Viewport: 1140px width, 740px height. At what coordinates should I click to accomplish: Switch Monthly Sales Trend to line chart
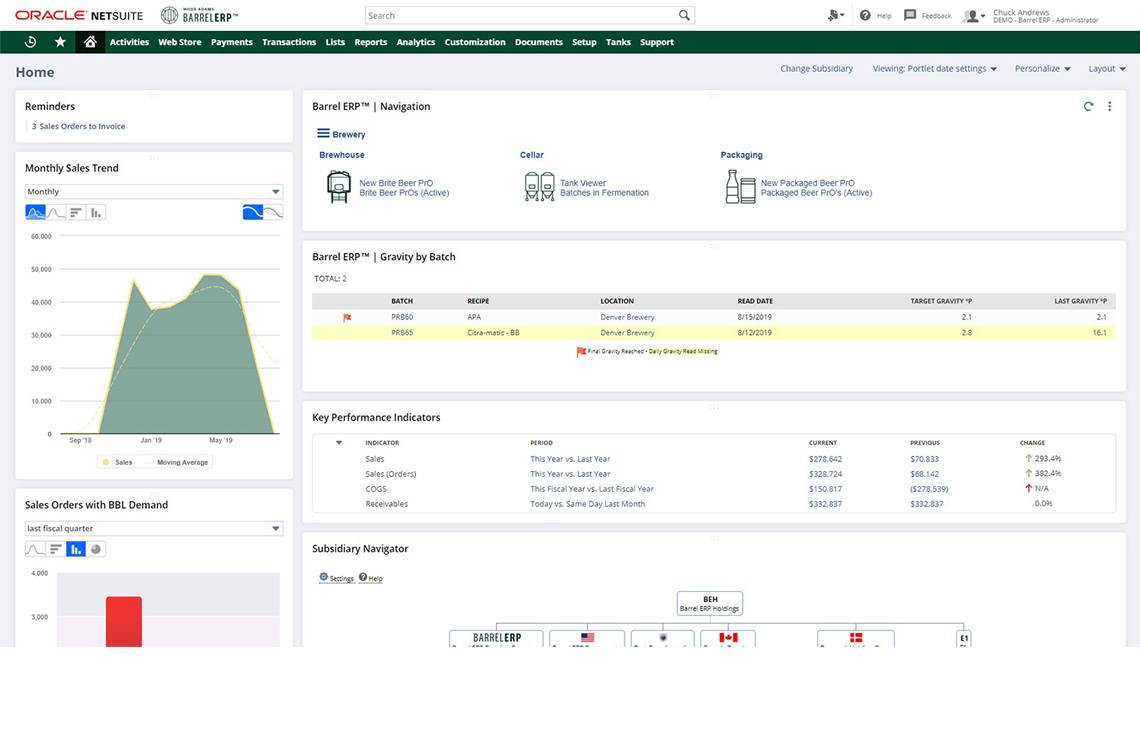point(56,212)
